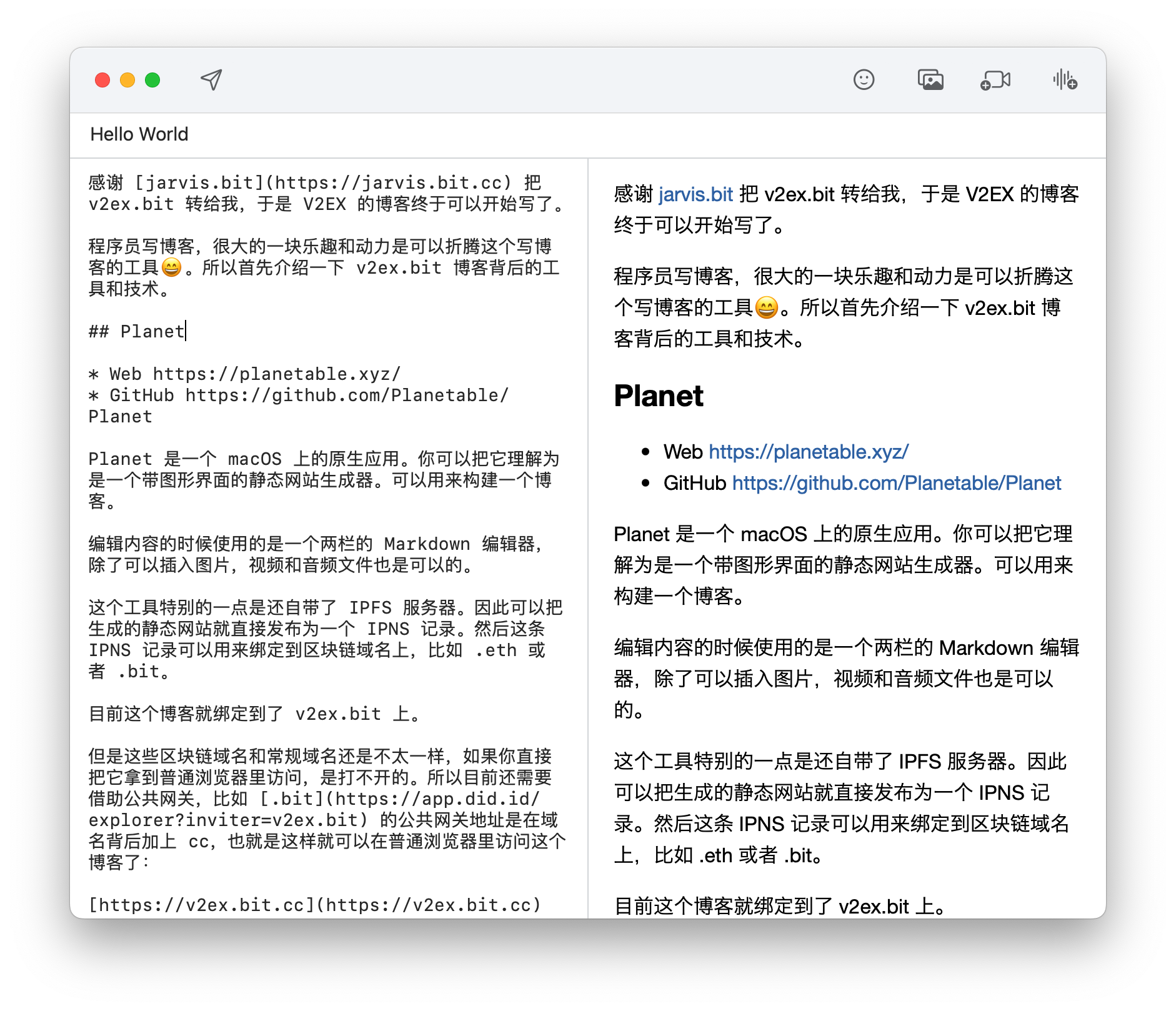Click the Planet heading in the preview pane
This screenshot has height=1011, width=1176.
[x=658, y=395]
